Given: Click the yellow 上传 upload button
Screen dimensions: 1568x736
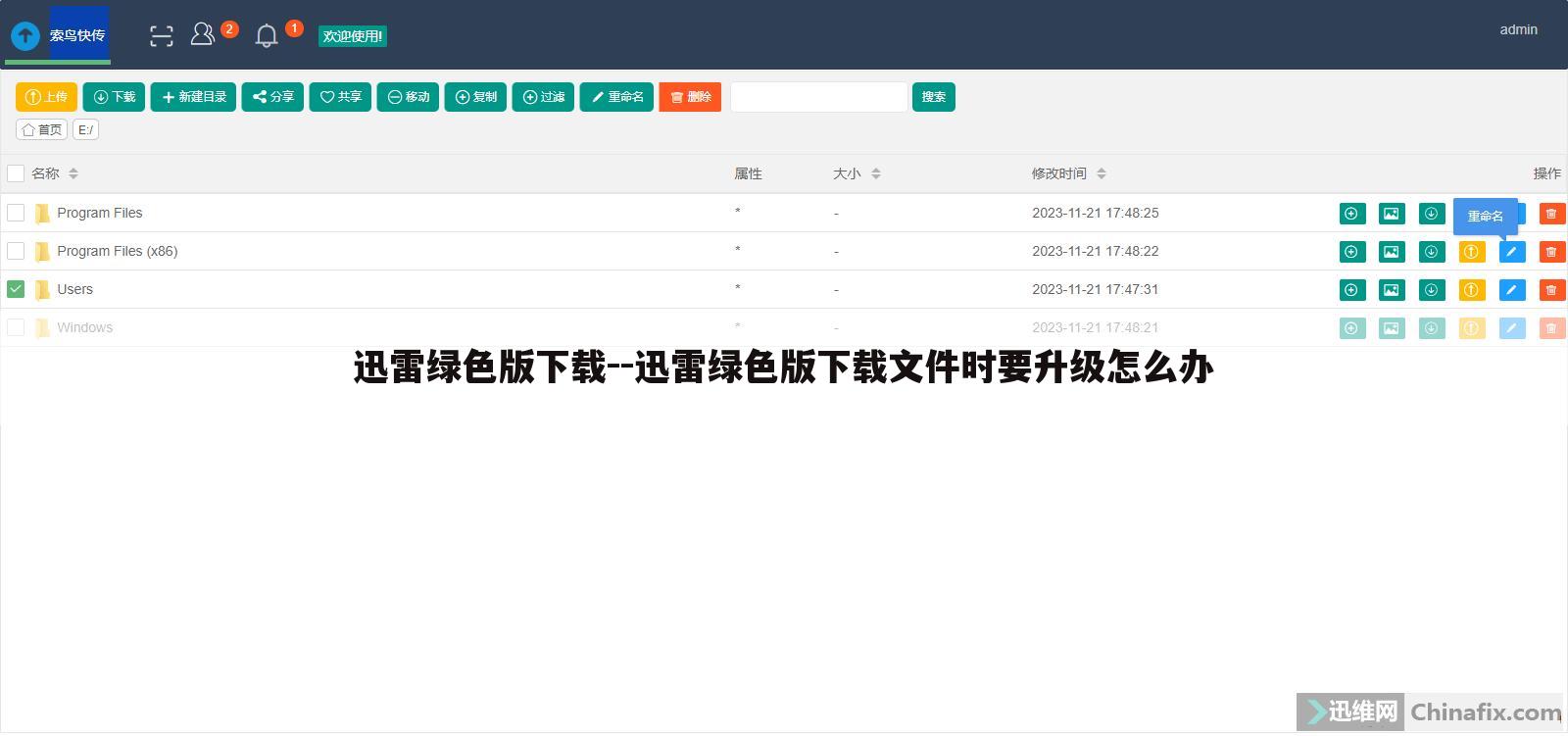Looking at the screenshot, I should click(x=46, y=97).
